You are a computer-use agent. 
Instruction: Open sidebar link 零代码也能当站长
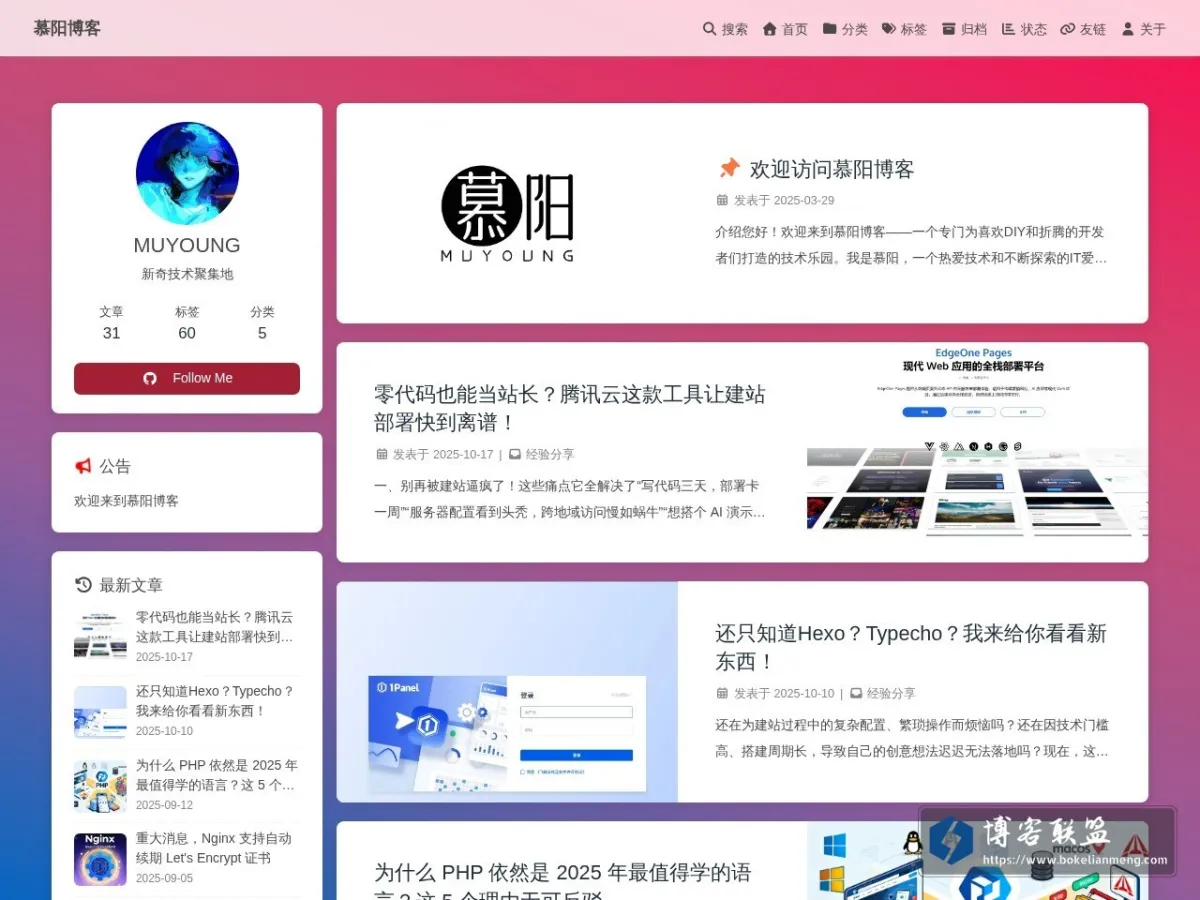tap(215, 627)
